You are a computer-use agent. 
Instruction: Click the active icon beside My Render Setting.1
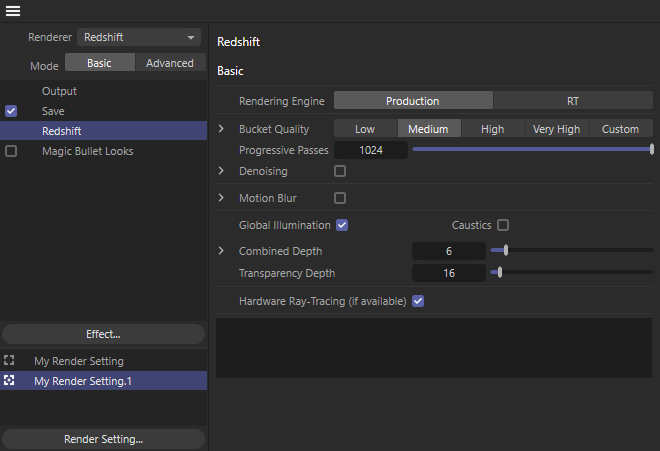[10, 381]
